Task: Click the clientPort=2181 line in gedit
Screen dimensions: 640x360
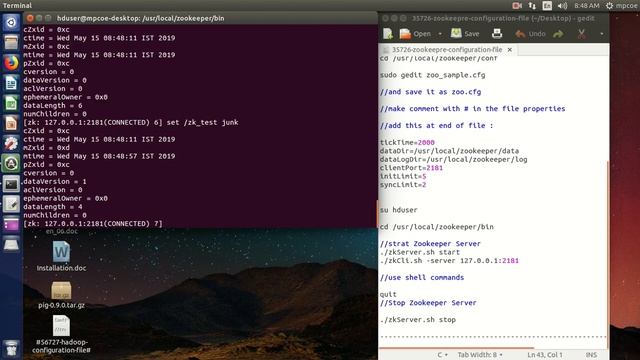Action: [411, 168]
